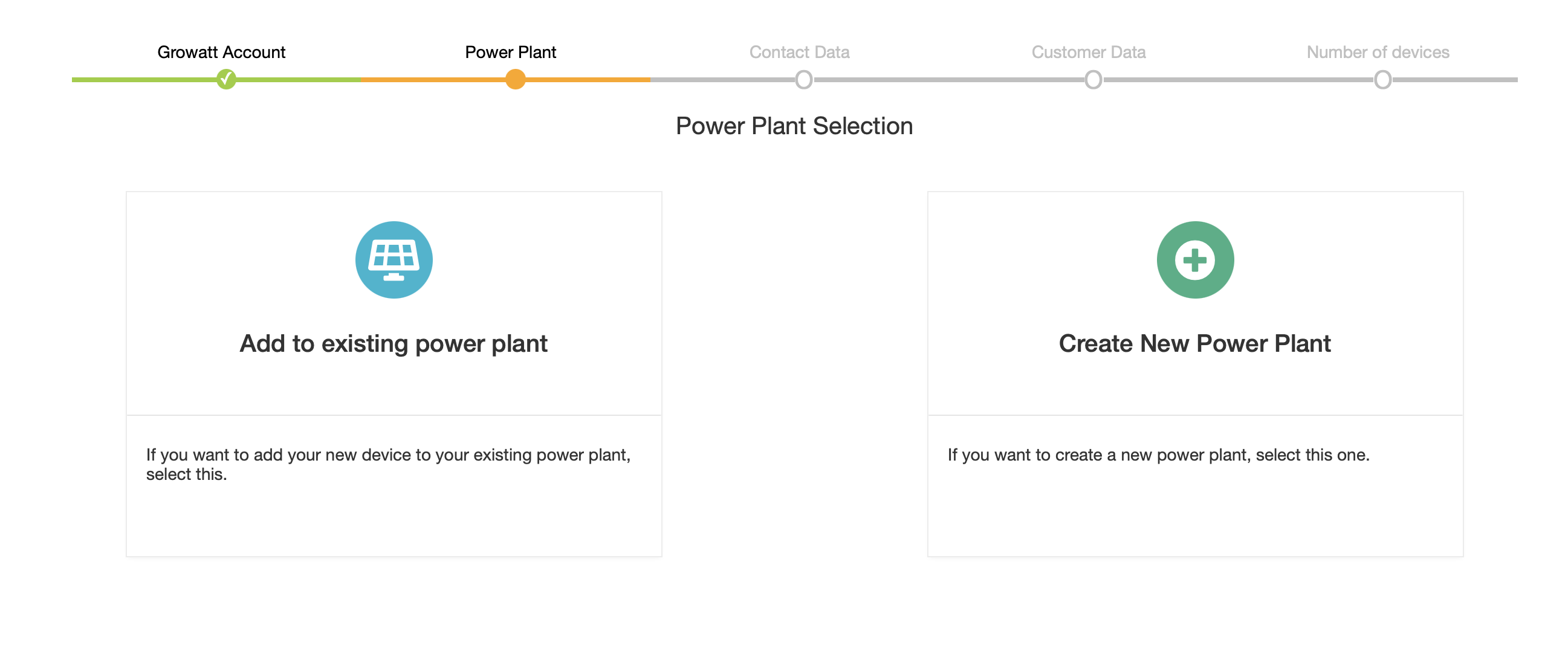This screenshot has height=654, width=1568.
Task: Click the green checkmark step marker
Action: point(226,79)
